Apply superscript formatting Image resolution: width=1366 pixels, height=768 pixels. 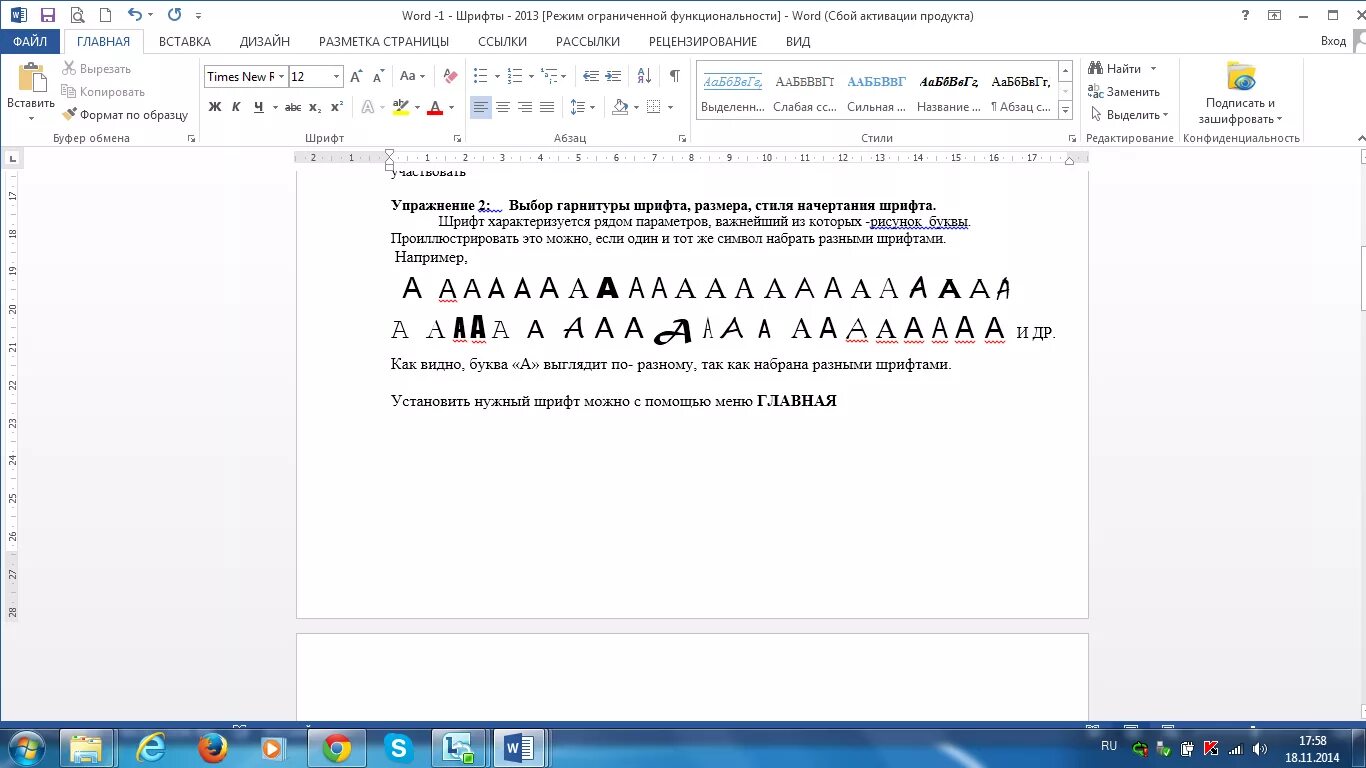(x=337, y=107)
